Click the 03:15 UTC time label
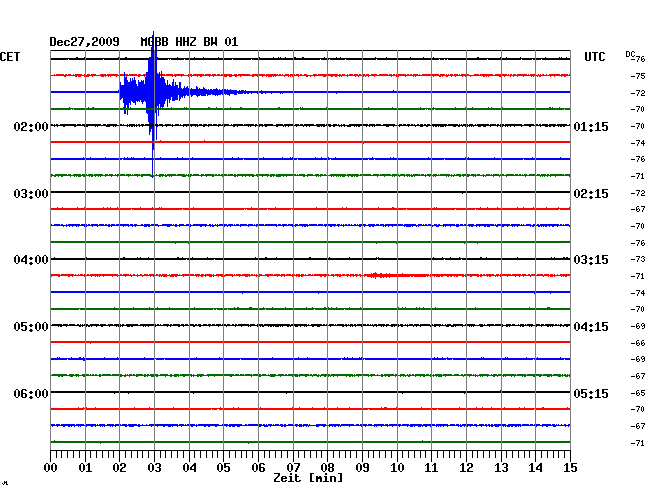This screenshot has height=494, width=650. pyautogui.click(x=591, y=260)
